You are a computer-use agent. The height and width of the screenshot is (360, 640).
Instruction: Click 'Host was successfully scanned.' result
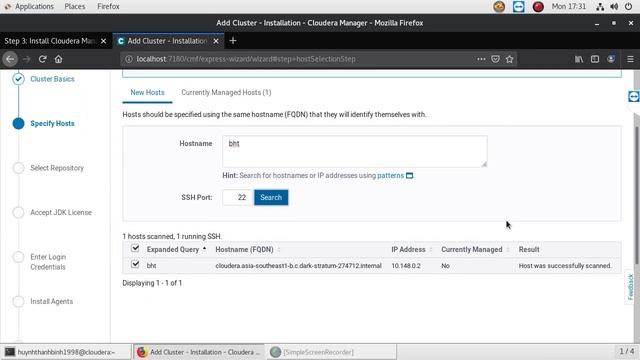tap(565, 266)
